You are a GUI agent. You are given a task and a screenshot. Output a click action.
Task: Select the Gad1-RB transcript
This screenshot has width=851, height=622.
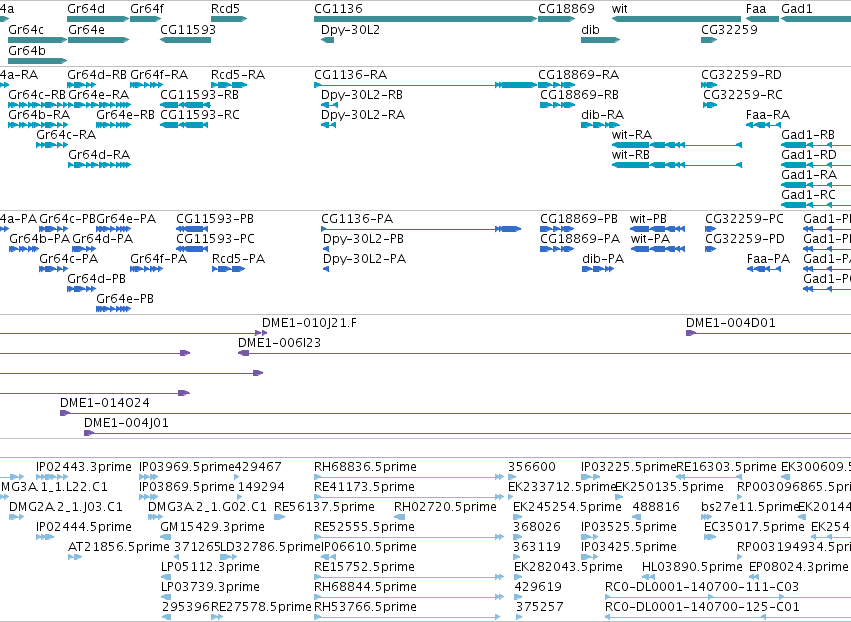tap(816, 145)
